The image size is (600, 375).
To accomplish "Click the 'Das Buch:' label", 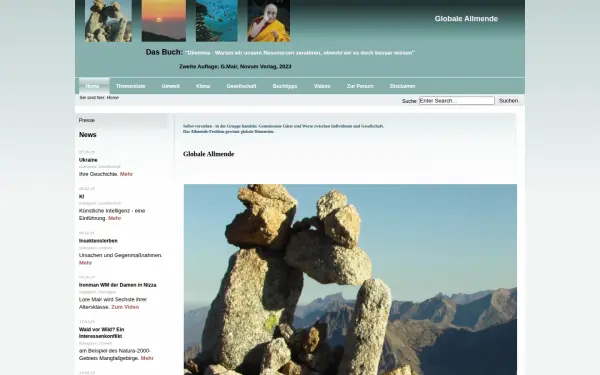I will (x=164, y=52).
